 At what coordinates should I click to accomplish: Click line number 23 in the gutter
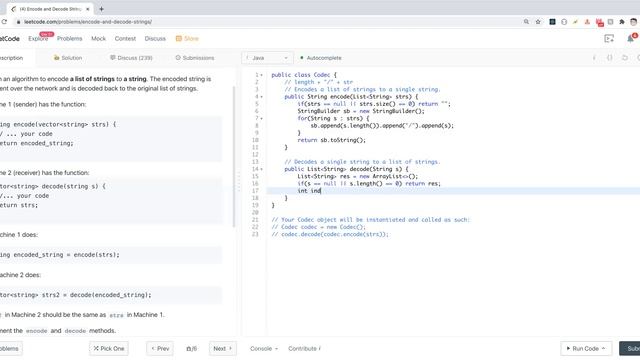pyautogui.click(x=255, y=235)
